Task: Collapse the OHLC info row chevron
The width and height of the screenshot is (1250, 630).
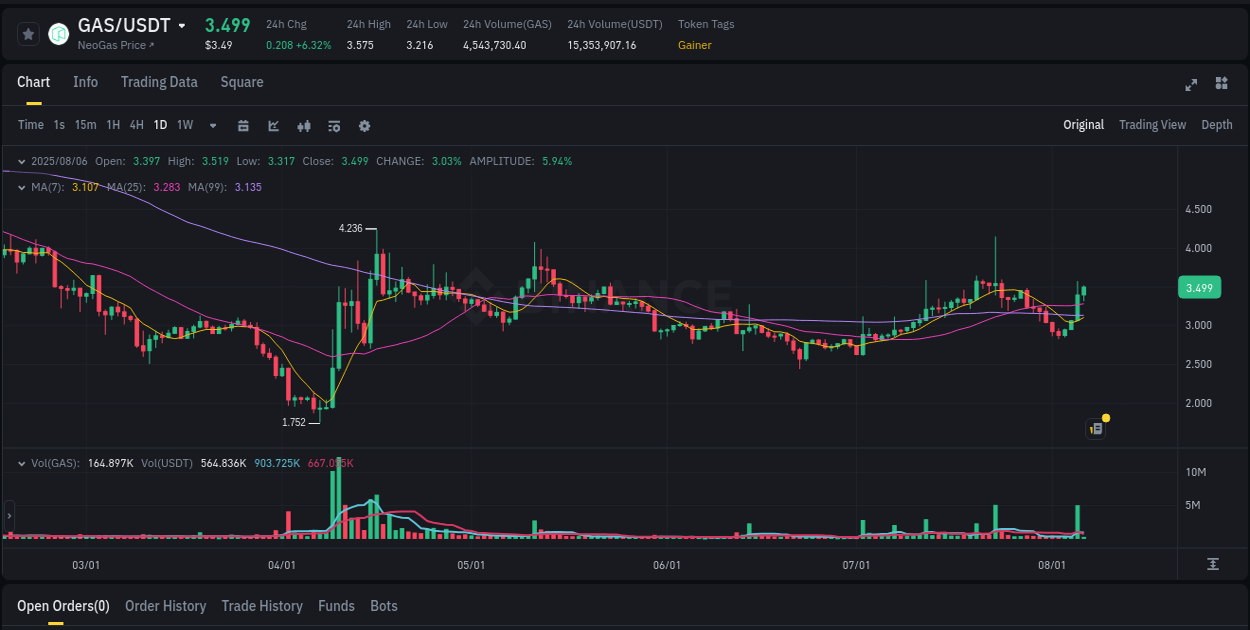Action: pyautogui.click(x=21, y=160)
